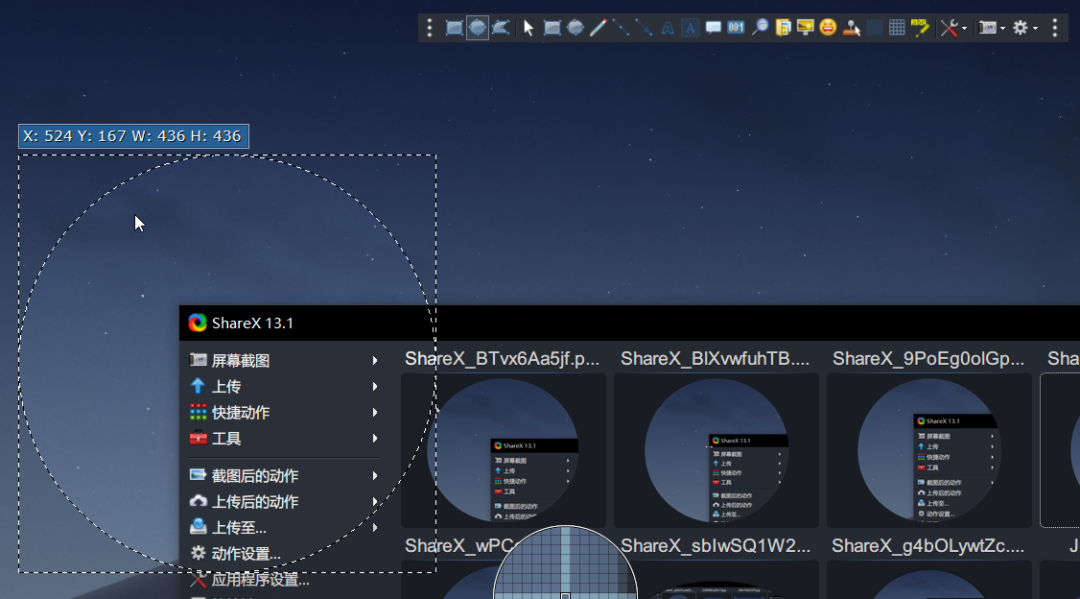This screenshot has height=599, width=1080.
Task: Insert image from file tool
Action: tap(782, 28)
